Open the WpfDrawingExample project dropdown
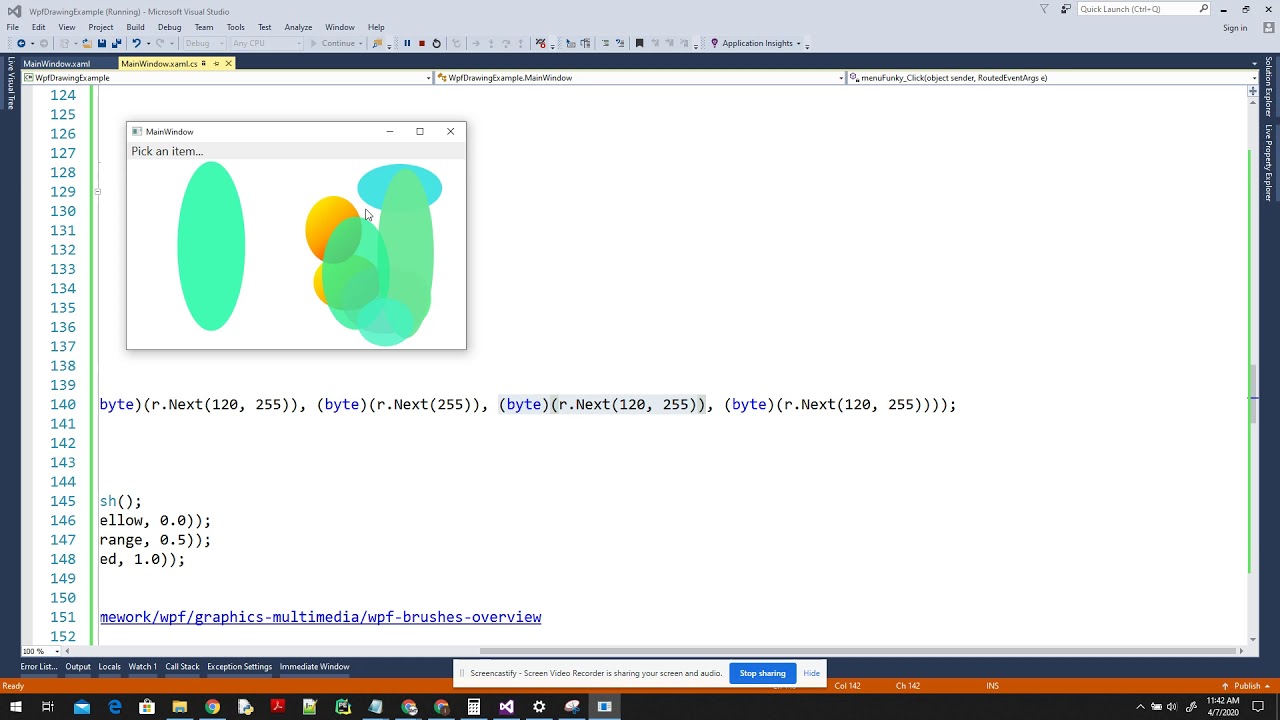Image resolution: width=1280 pixels, height=720 pixels. pos(227,77)
